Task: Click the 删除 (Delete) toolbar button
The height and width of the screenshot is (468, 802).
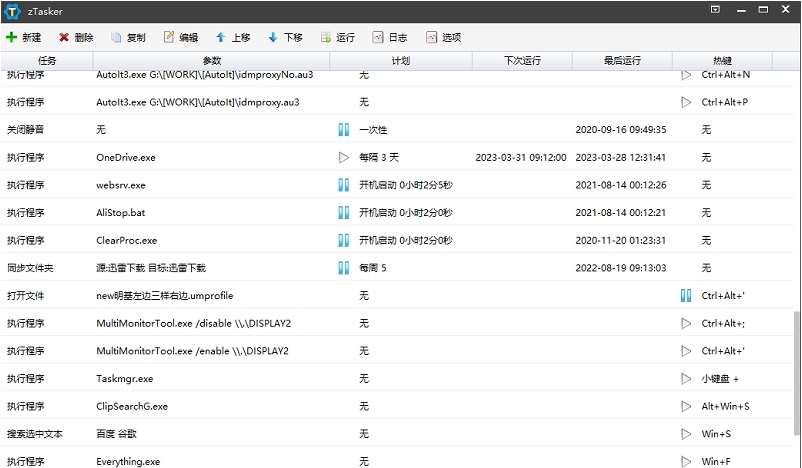Action: point(76,37)
